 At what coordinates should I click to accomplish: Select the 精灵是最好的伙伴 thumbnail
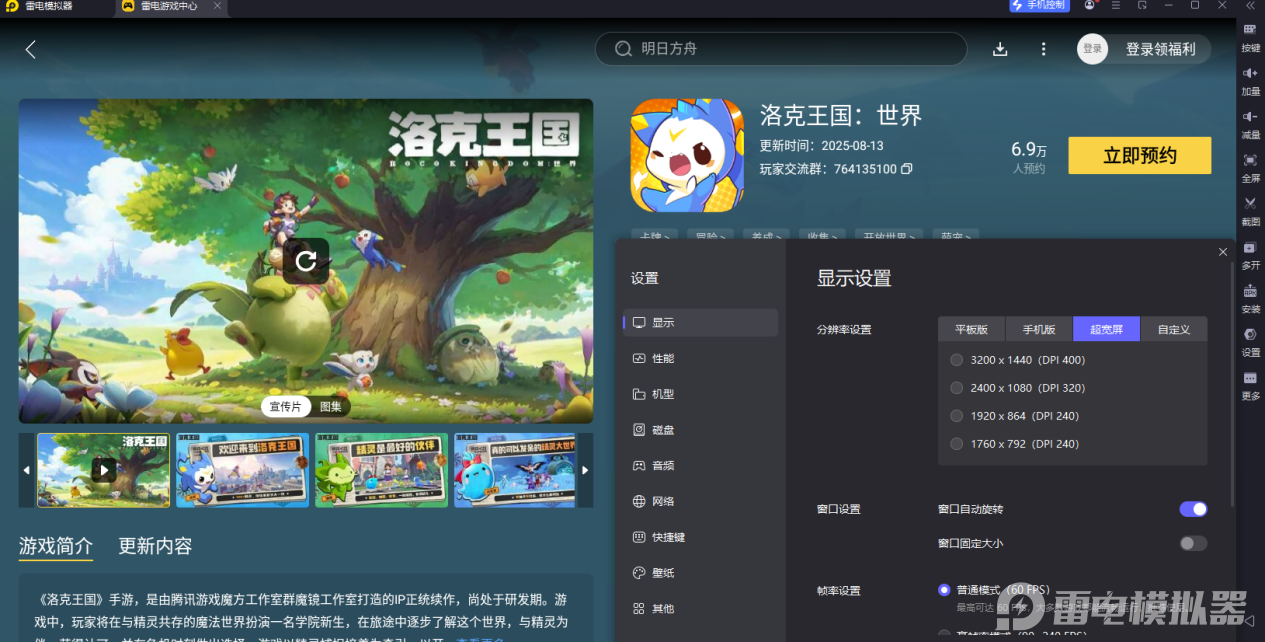tap(381, 470)
